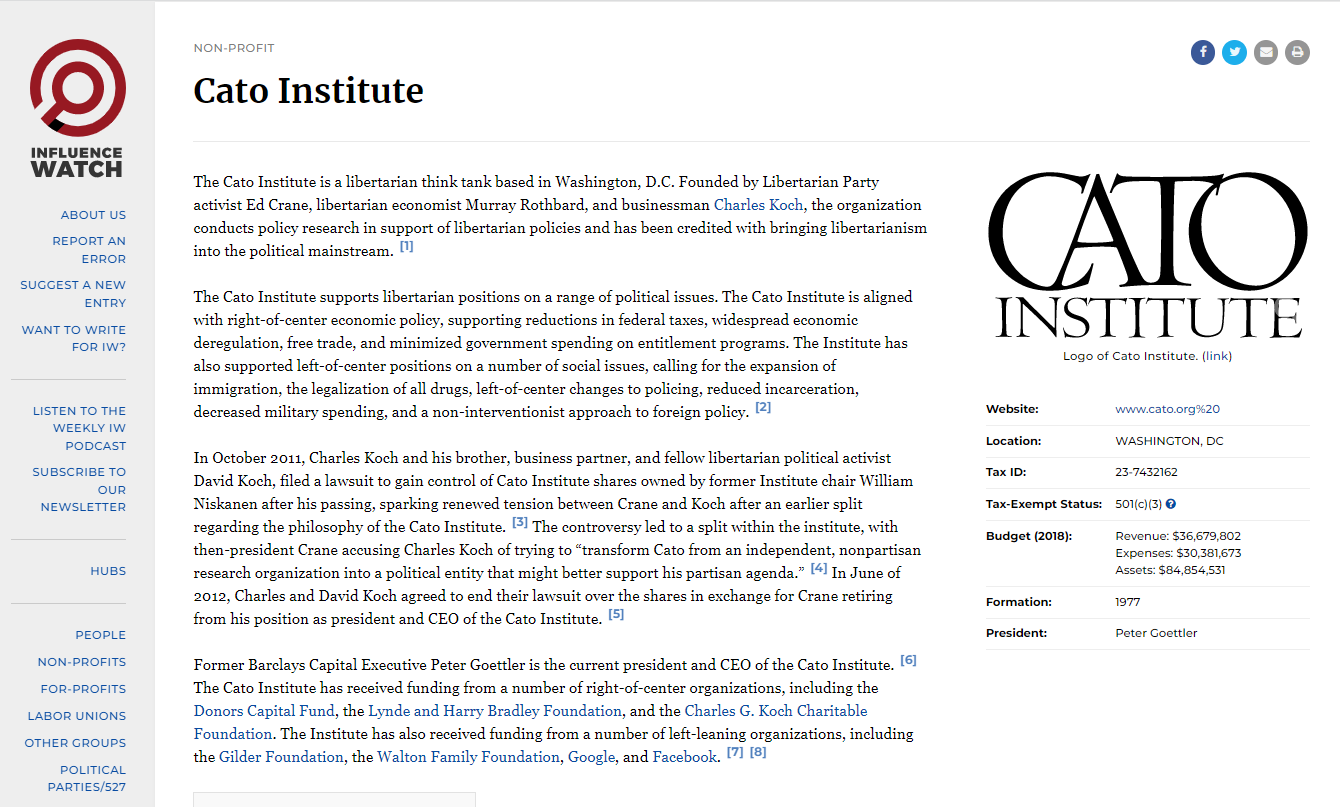Print the page via printer icon
1340x807 pixels.
click(x=1297, y=52)
